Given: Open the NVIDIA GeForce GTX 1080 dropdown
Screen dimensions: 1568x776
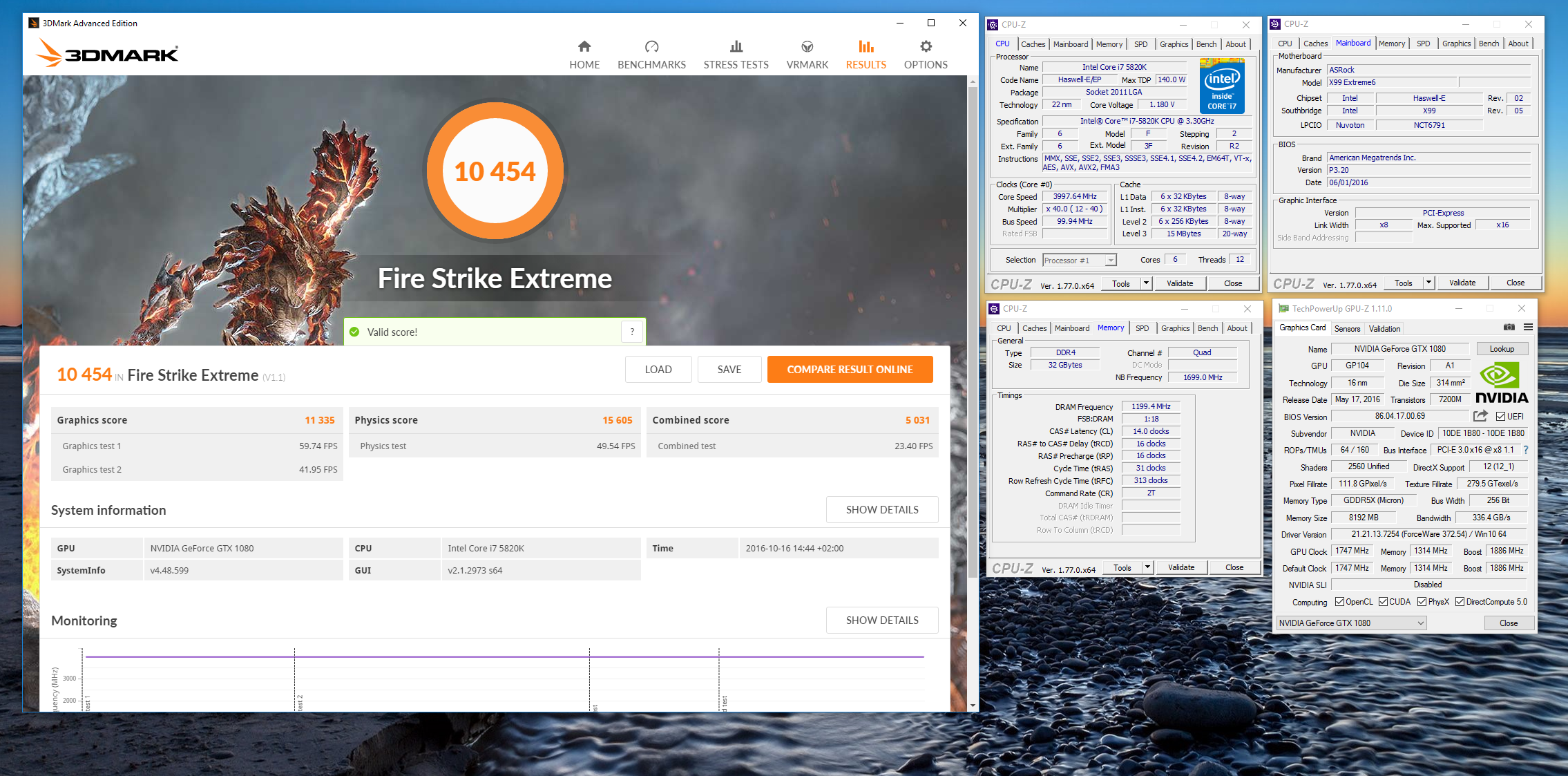Looking at the screenshot, I should (1351, 623).
